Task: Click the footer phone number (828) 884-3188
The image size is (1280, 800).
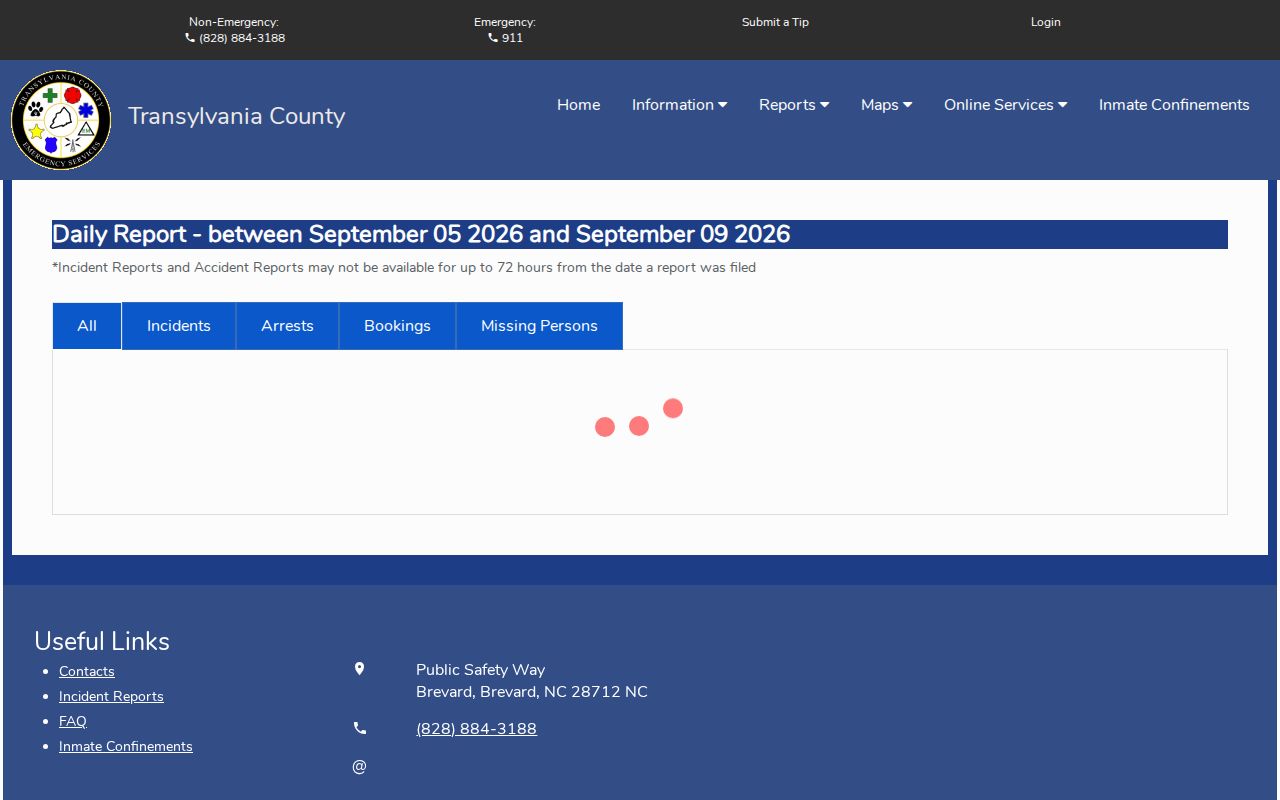Action: tap(476, 729)
